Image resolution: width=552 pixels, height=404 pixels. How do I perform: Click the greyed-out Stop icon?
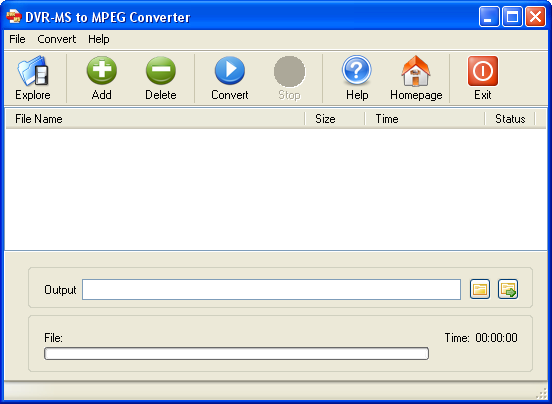[289, 71]
